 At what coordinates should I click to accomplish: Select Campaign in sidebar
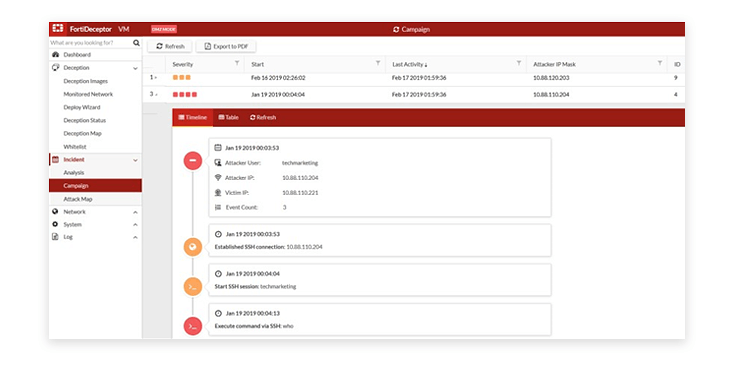coord(95,186)
